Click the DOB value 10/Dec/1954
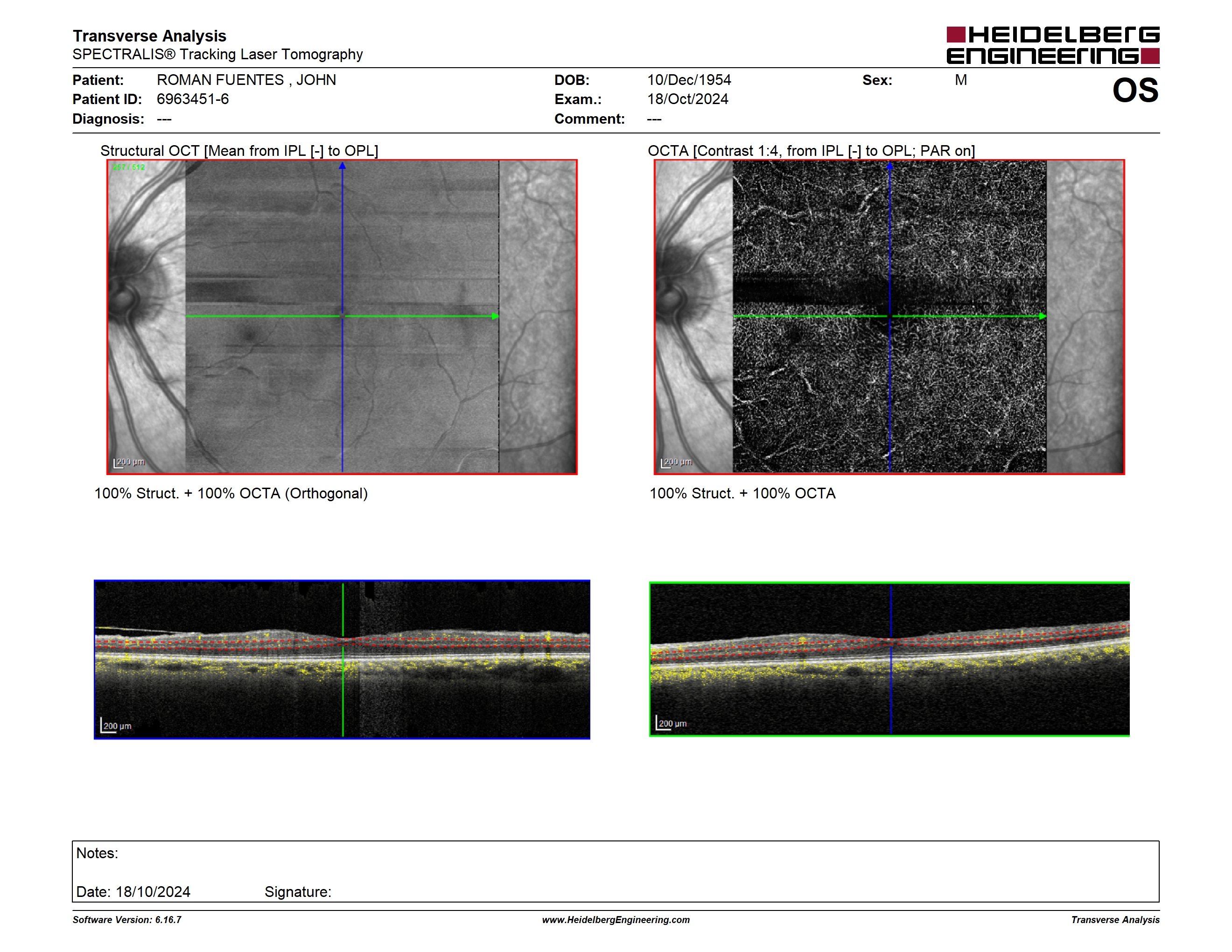Viewport: 1232px width, 952px height. pyautogui.click(x=689, y=80)
